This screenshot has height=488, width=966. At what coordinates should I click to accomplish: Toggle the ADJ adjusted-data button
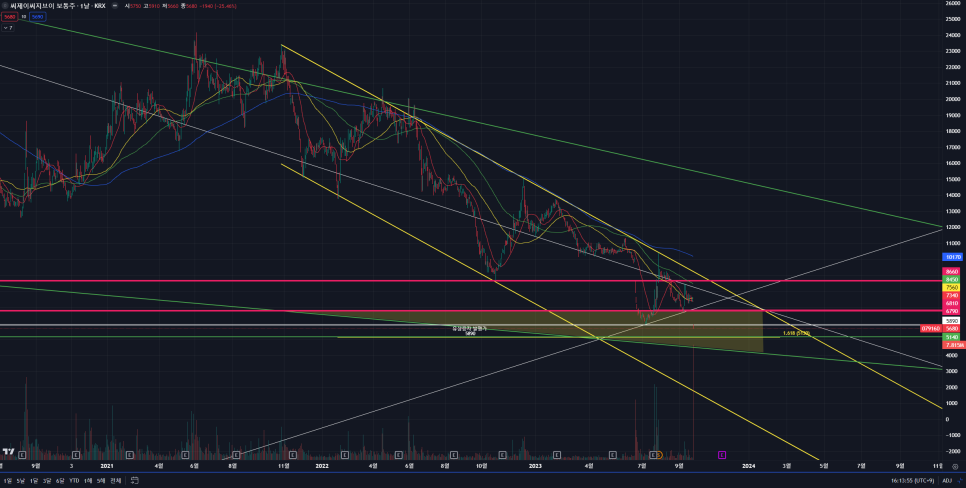pos(947,481)
